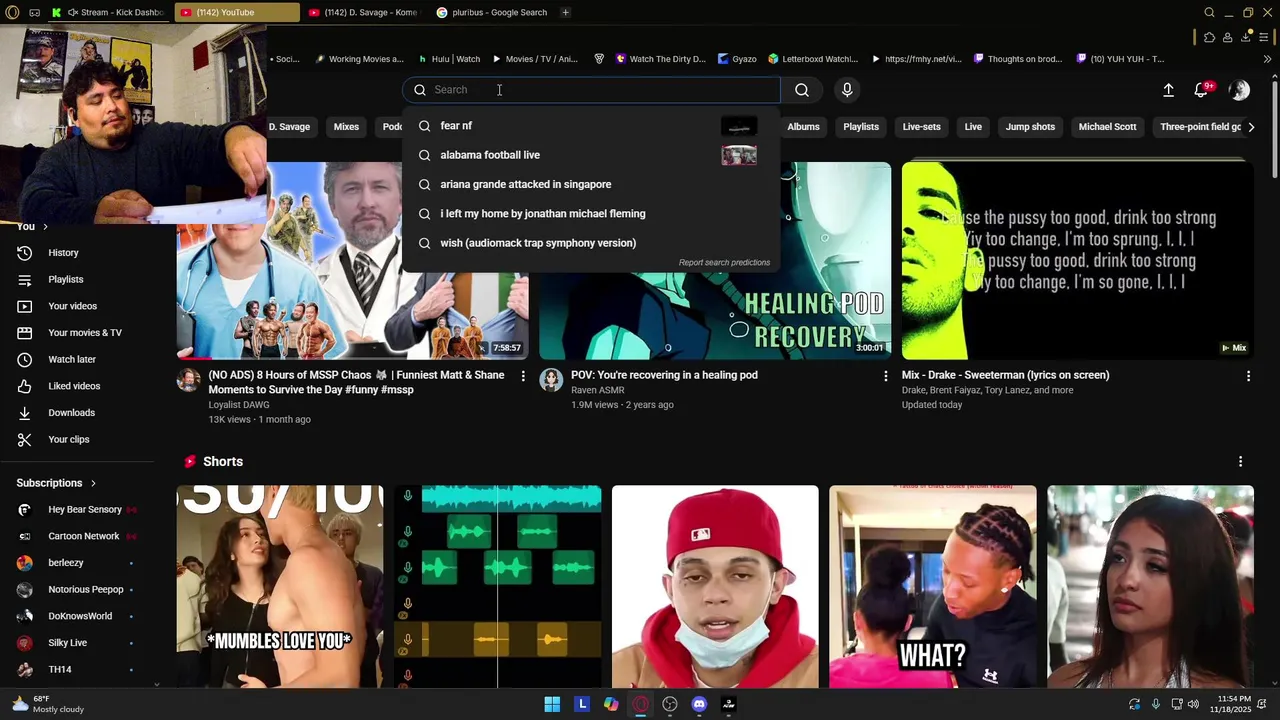Screen dimensions: 1280x720
Task: Open Discord from the taskbar
Action: click(699, 704)
